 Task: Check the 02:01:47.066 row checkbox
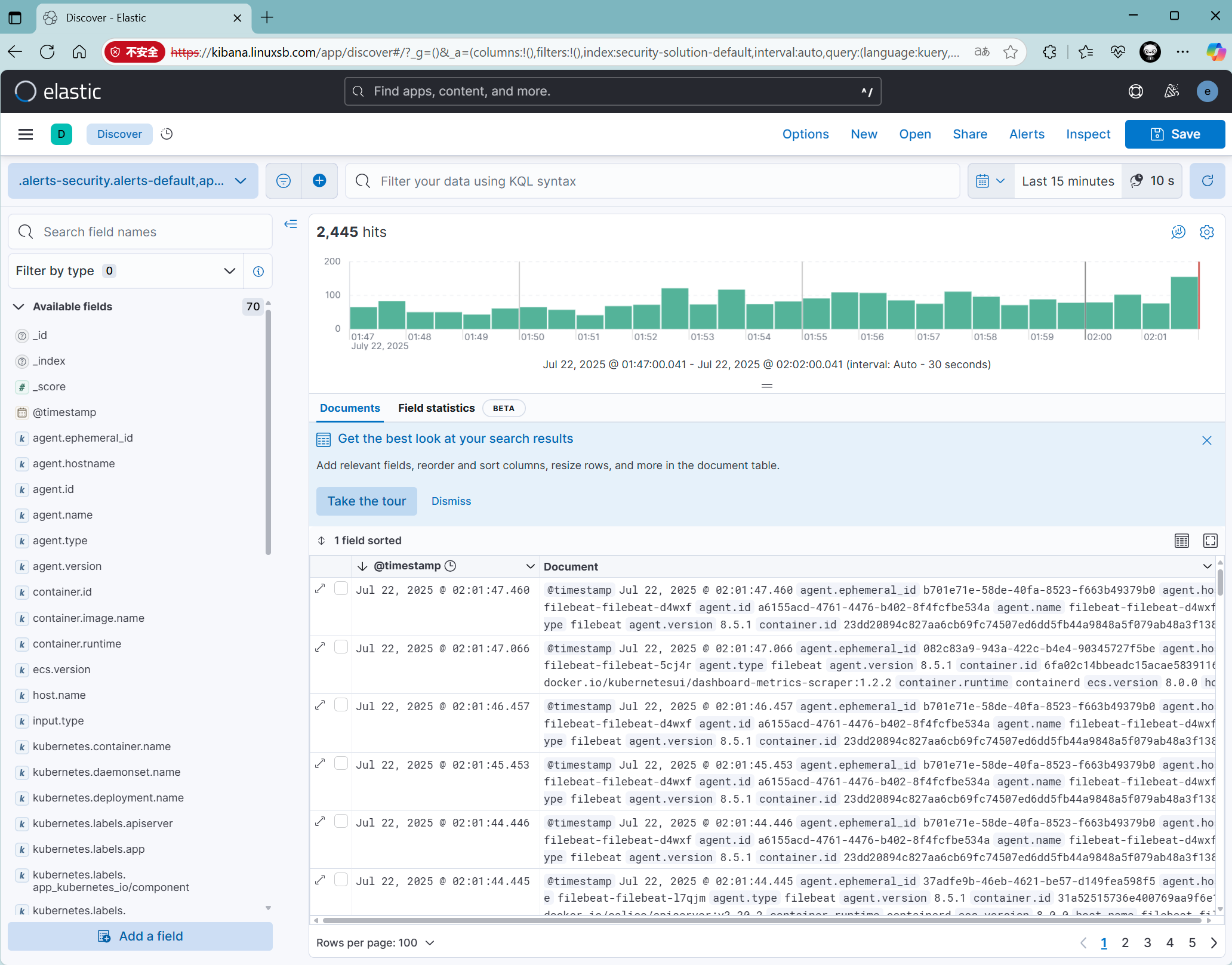(341, 647)
